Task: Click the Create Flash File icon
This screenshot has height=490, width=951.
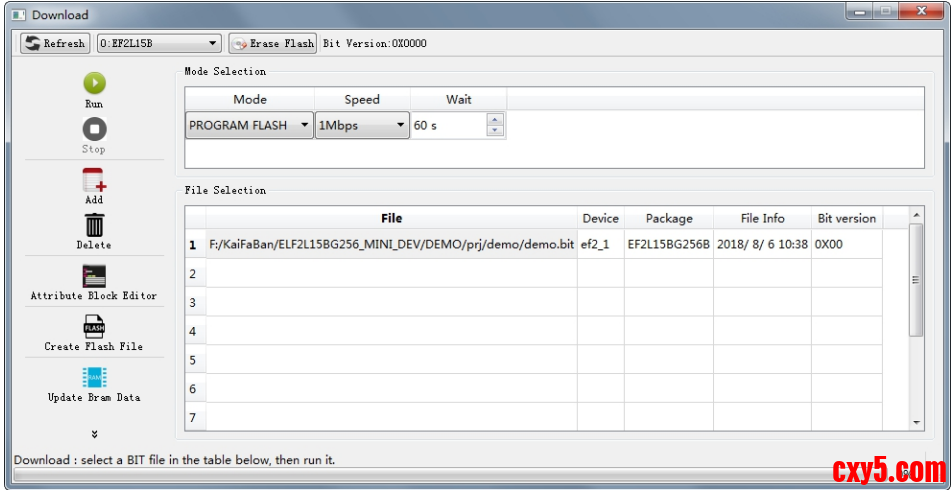Action: click(94, 327)
